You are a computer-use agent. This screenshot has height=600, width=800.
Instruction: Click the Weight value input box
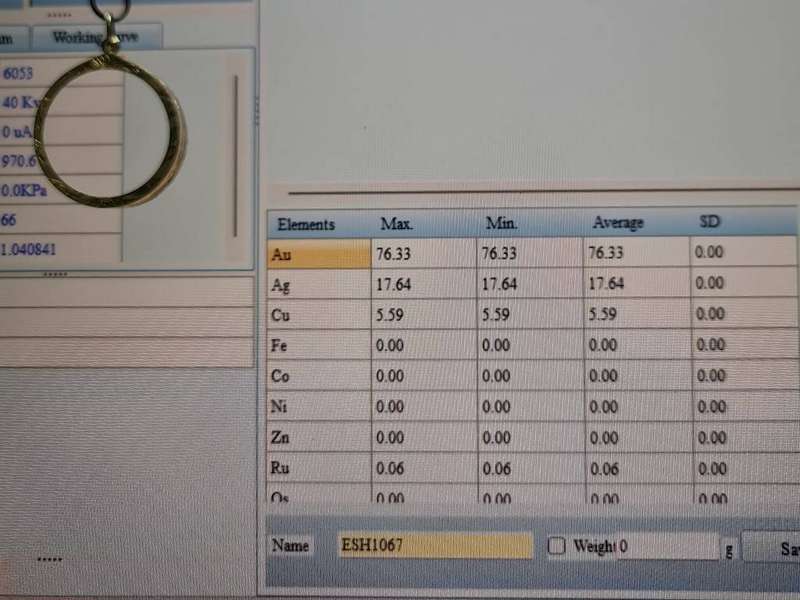[666, 547]
